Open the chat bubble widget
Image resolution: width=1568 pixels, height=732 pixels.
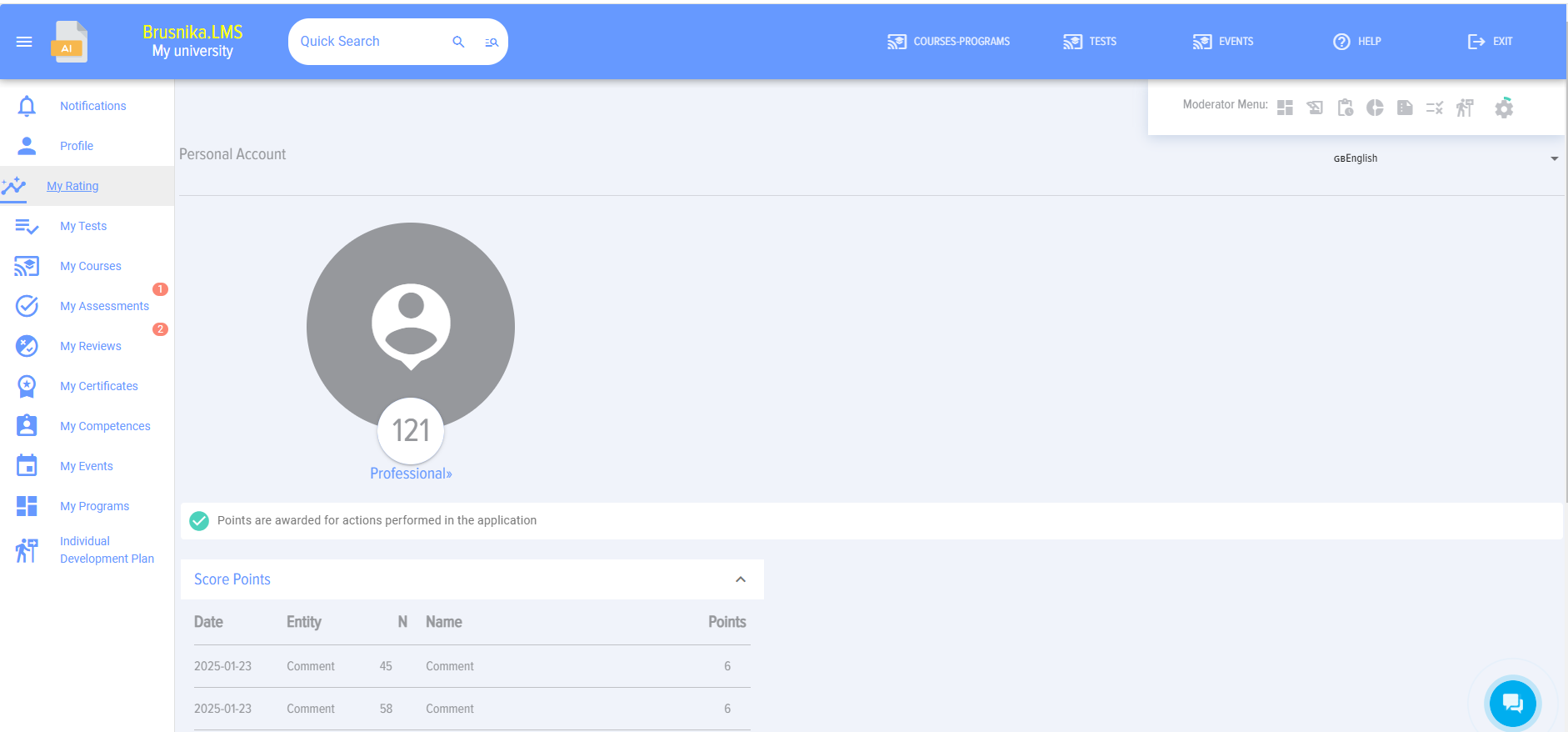[x=1512, y=703]
